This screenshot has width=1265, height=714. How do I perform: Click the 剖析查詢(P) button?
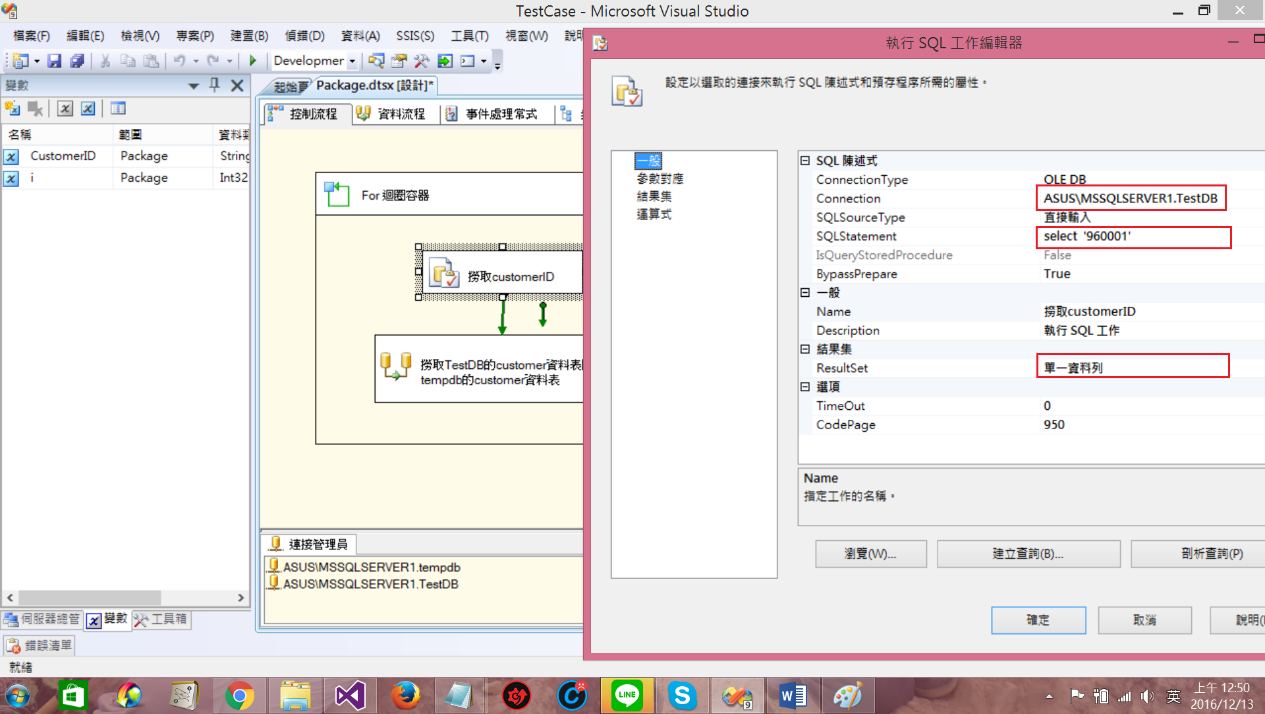pos(1198,553)
